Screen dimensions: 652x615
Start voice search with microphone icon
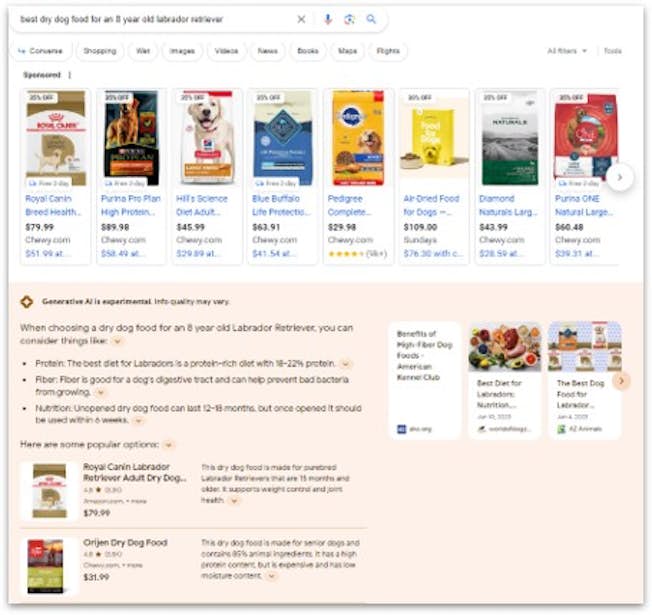click(x=328, y=19)
